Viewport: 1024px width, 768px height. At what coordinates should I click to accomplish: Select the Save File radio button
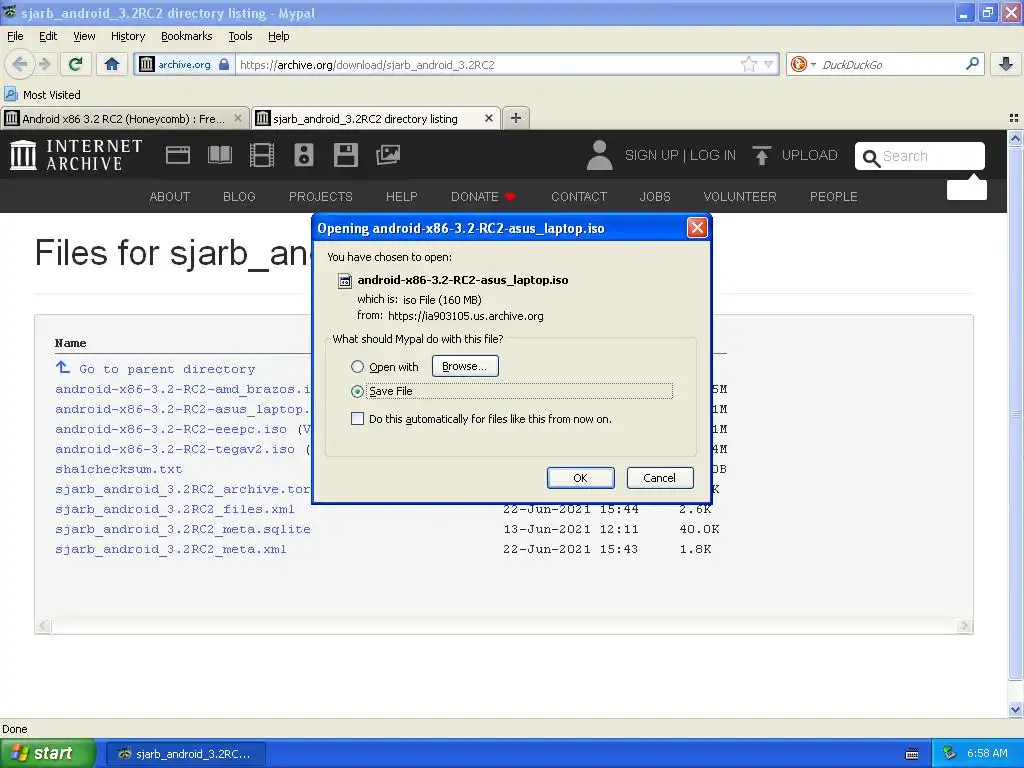(x=357, y=391)
